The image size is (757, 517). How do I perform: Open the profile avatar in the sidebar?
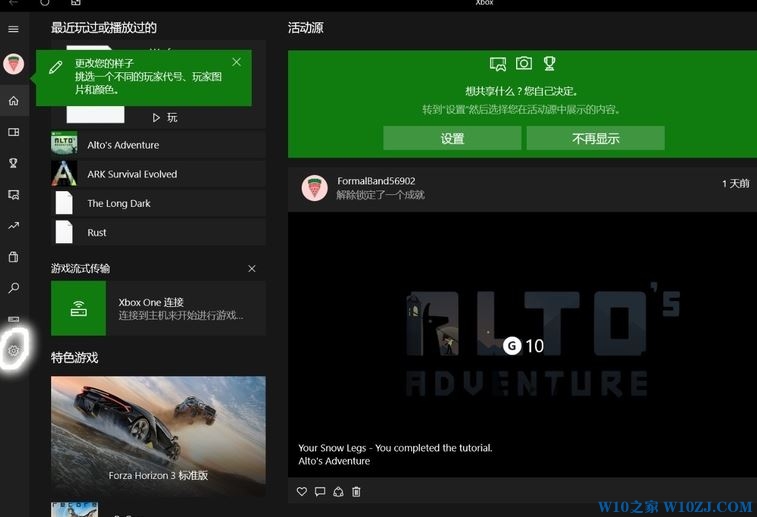coord(14,64)
